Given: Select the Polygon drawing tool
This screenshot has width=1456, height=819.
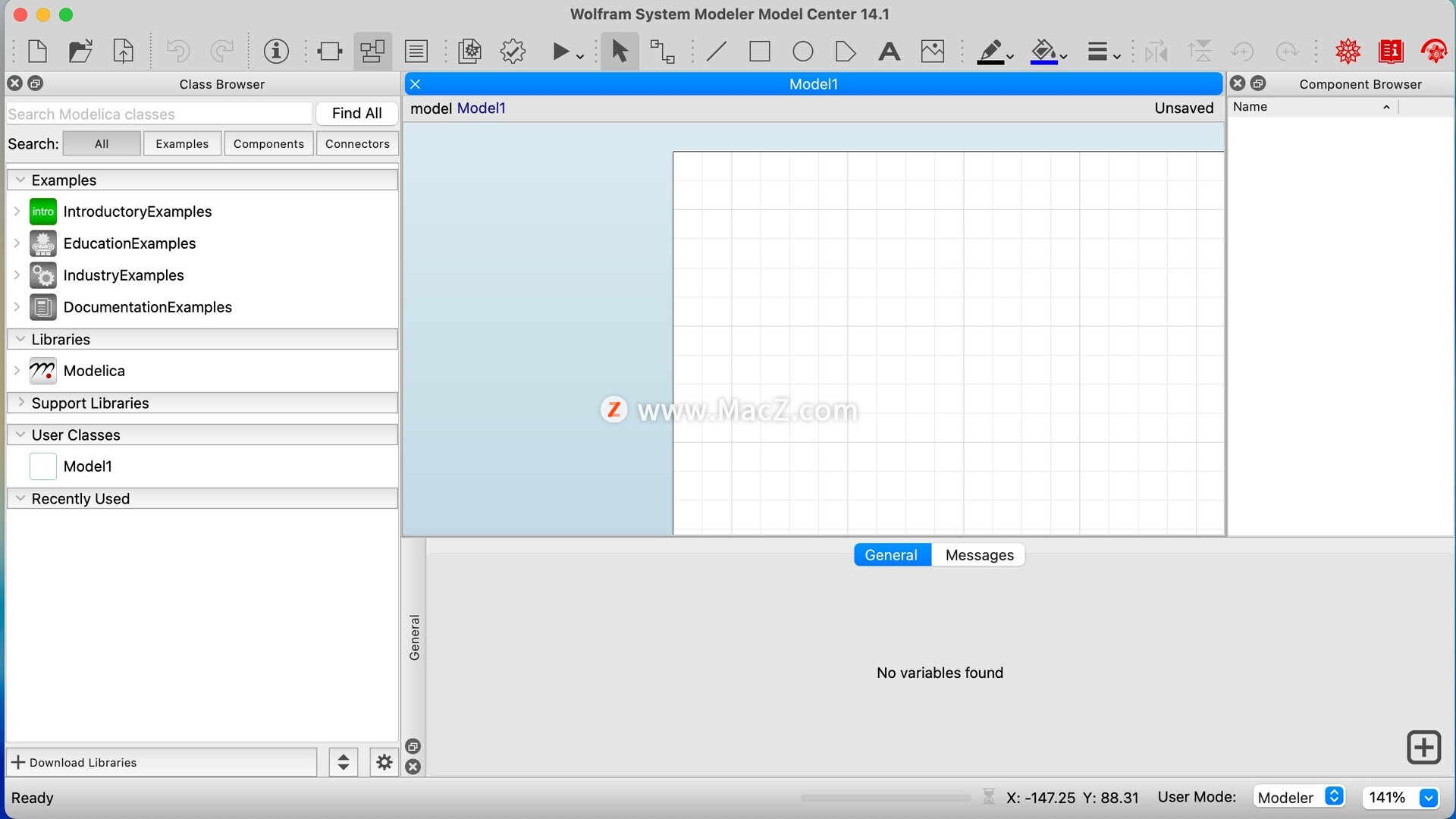Looking at the screenshot, I should click(x=846, y=52).
